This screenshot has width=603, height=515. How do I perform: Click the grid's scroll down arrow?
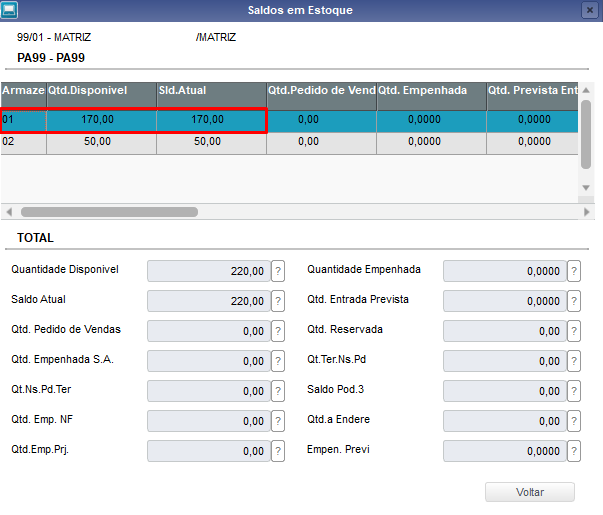[x=586, y=188]
